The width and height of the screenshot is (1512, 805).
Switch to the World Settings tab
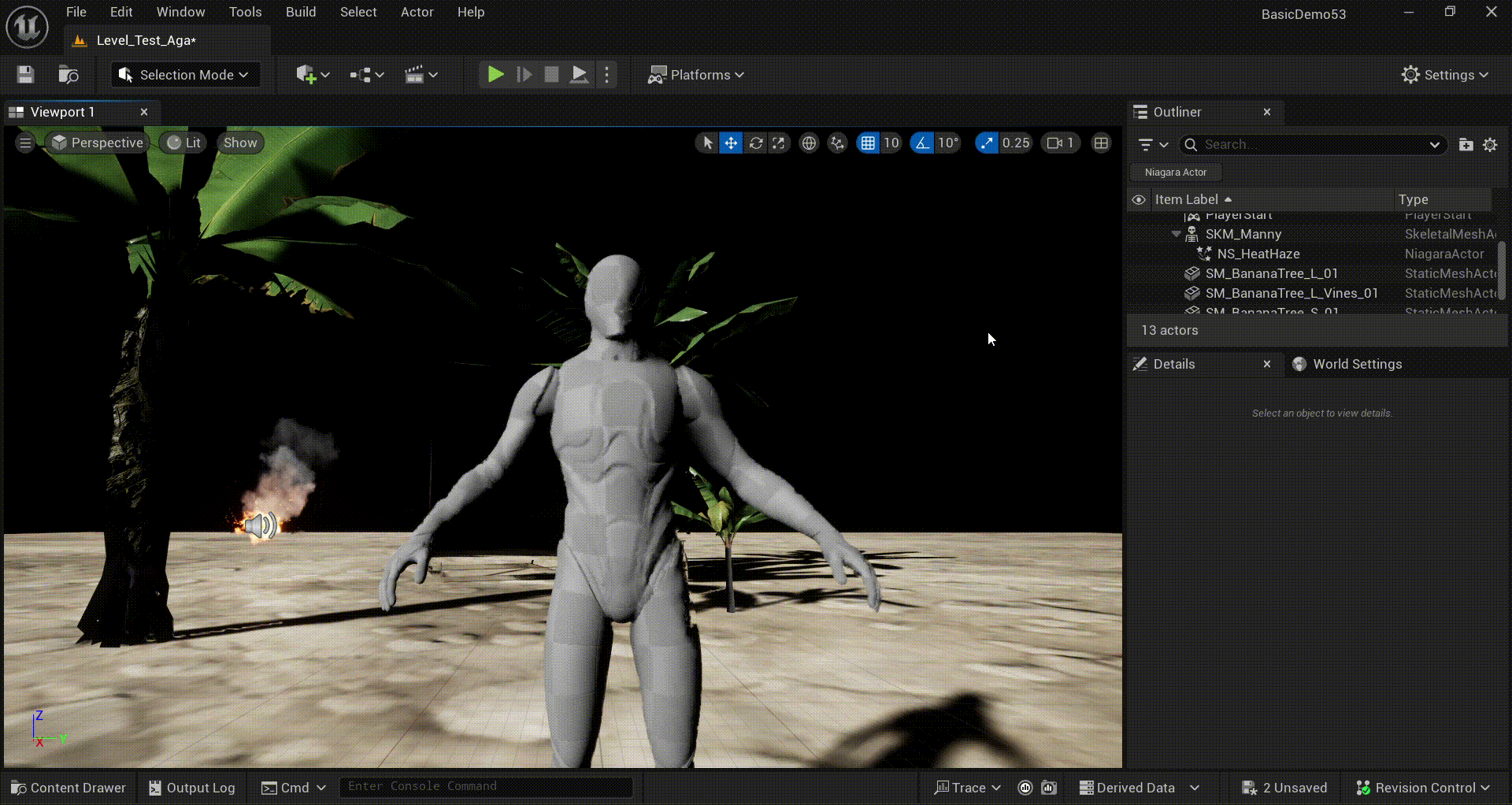(x=1358, y=364)
